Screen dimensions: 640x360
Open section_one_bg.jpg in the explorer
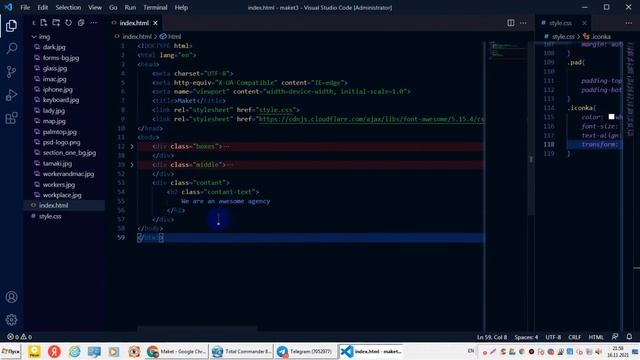(x=69, y=153)
